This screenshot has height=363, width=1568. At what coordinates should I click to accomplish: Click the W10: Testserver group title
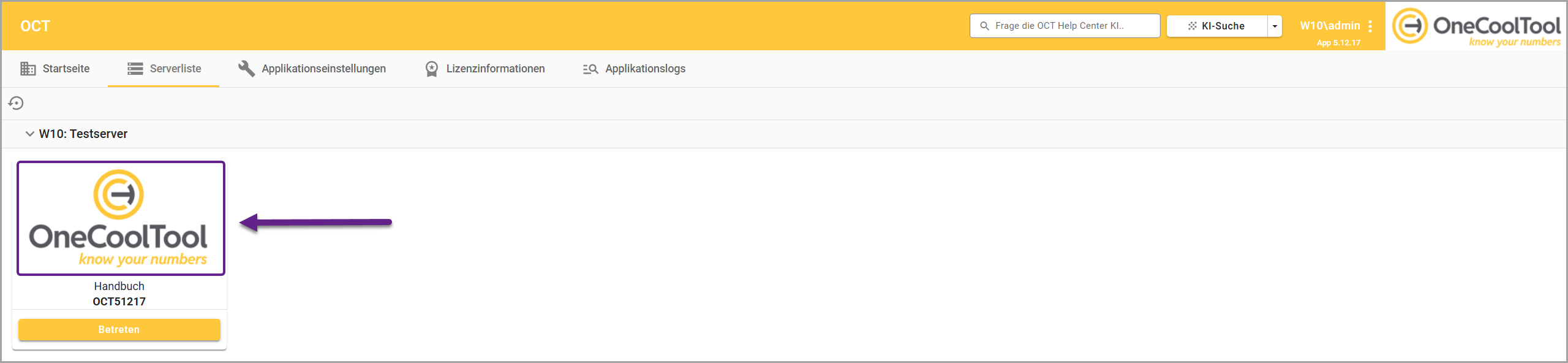click(83, 134)
